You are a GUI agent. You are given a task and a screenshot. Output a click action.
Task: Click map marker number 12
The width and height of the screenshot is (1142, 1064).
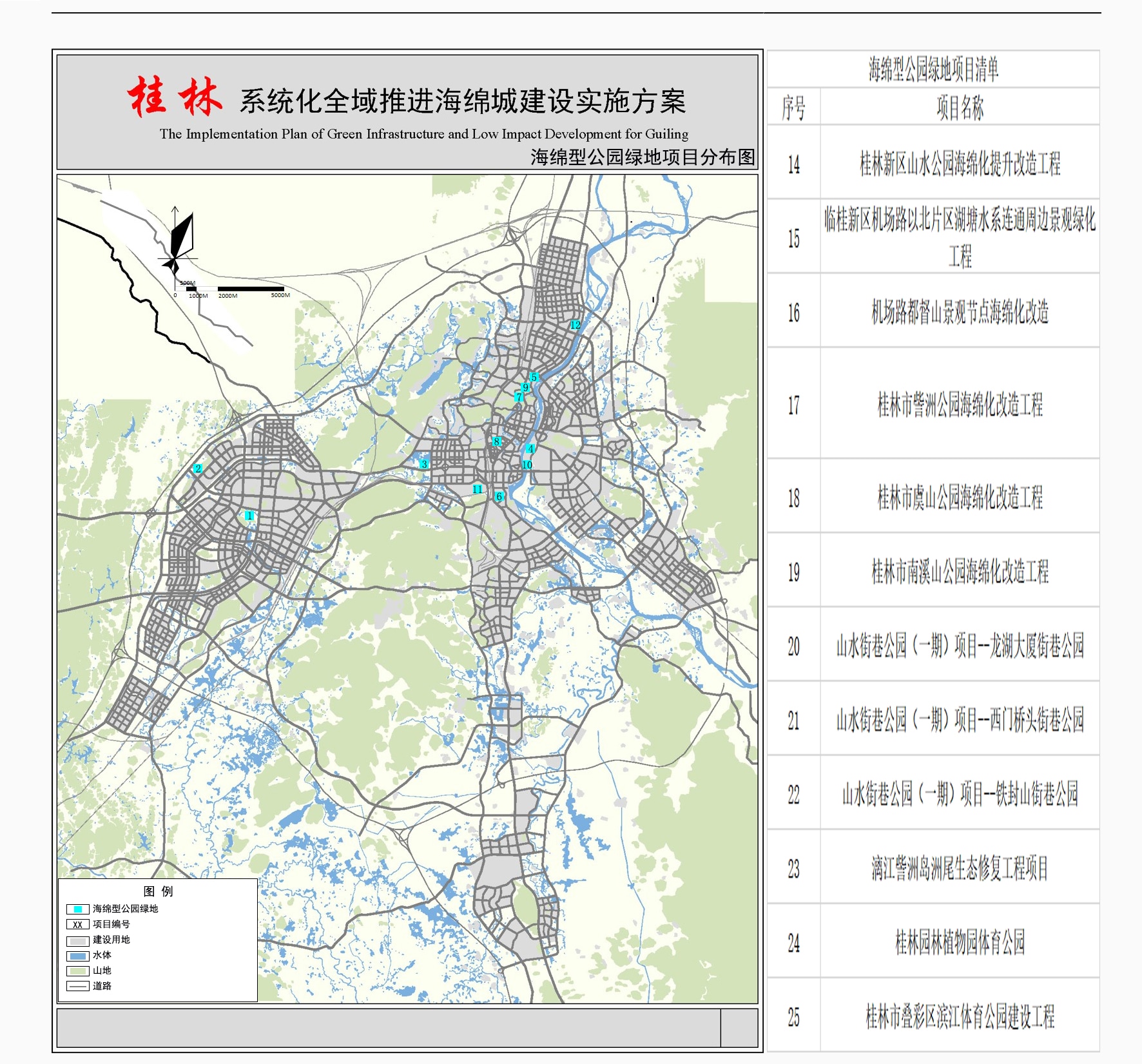(575, 325)
